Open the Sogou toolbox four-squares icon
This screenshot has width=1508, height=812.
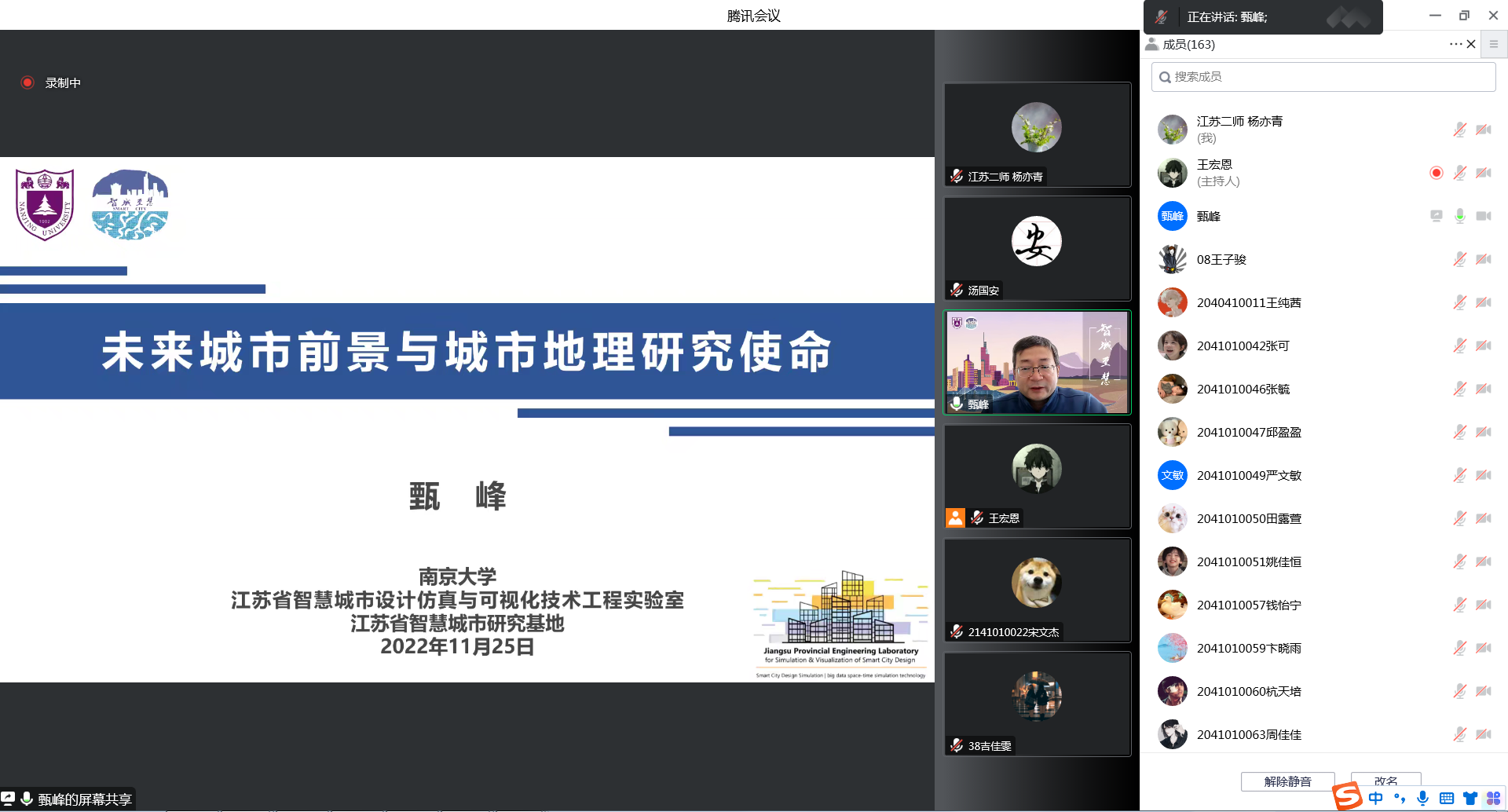click(x=1493, y=799)
